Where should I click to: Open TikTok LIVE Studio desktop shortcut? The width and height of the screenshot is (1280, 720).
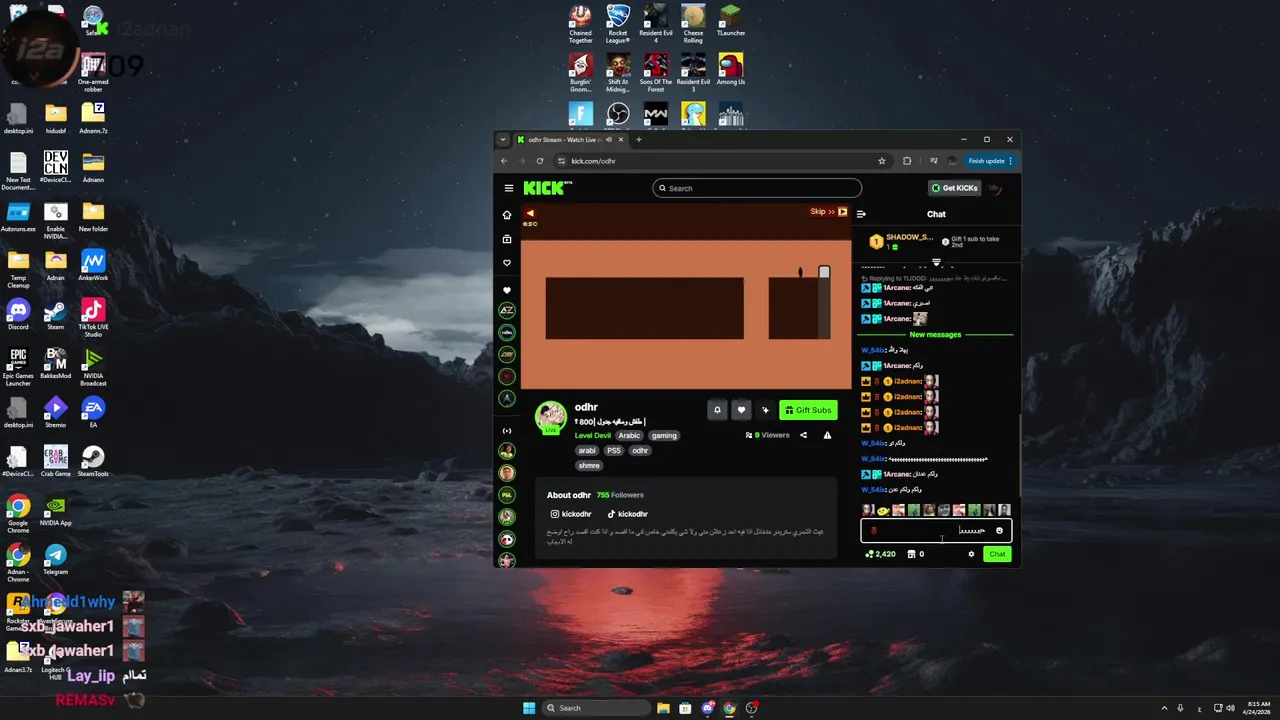[x=93, y=318]
